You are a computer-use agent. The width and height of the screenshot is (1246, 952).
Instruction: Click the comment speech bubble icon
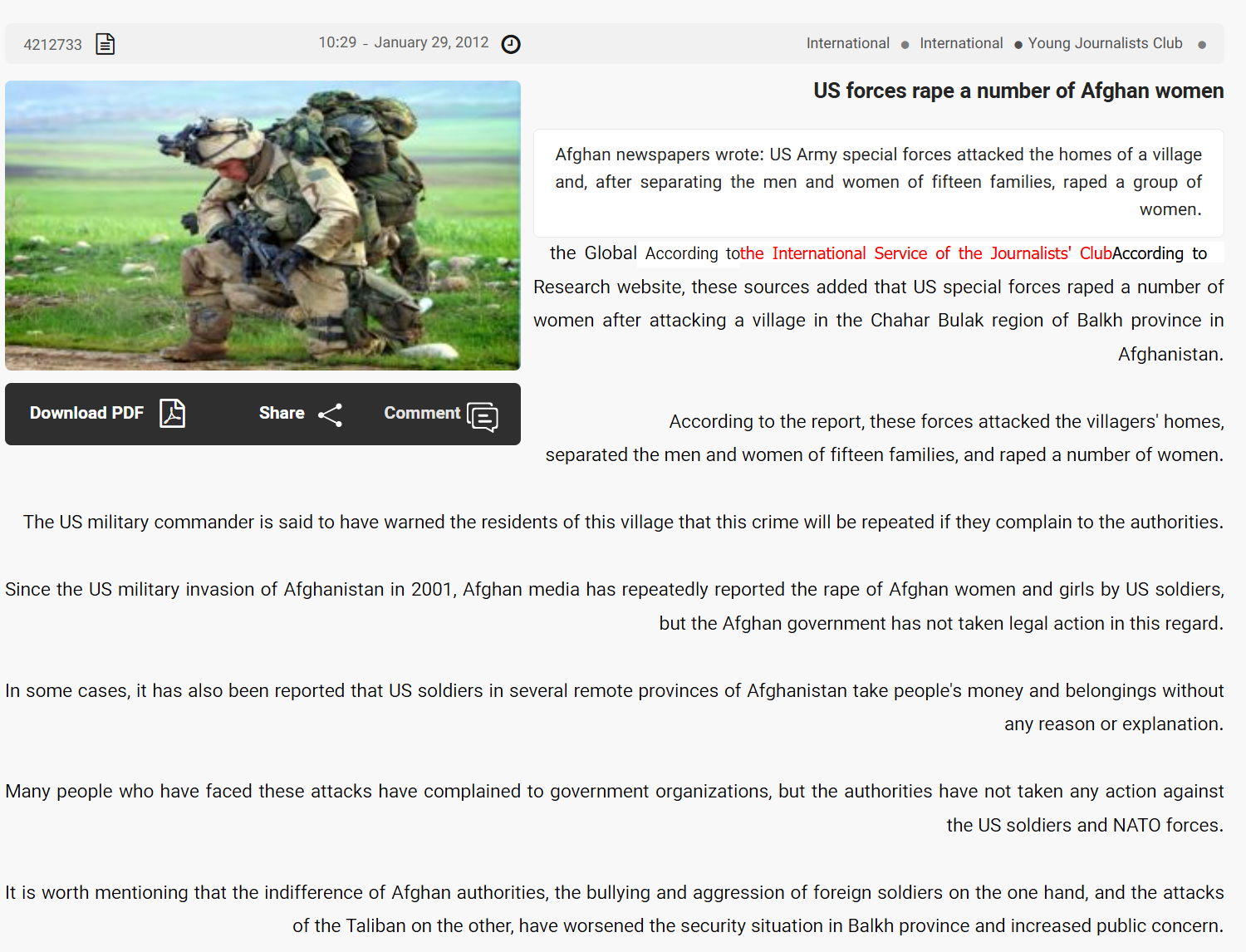[482, 416]
